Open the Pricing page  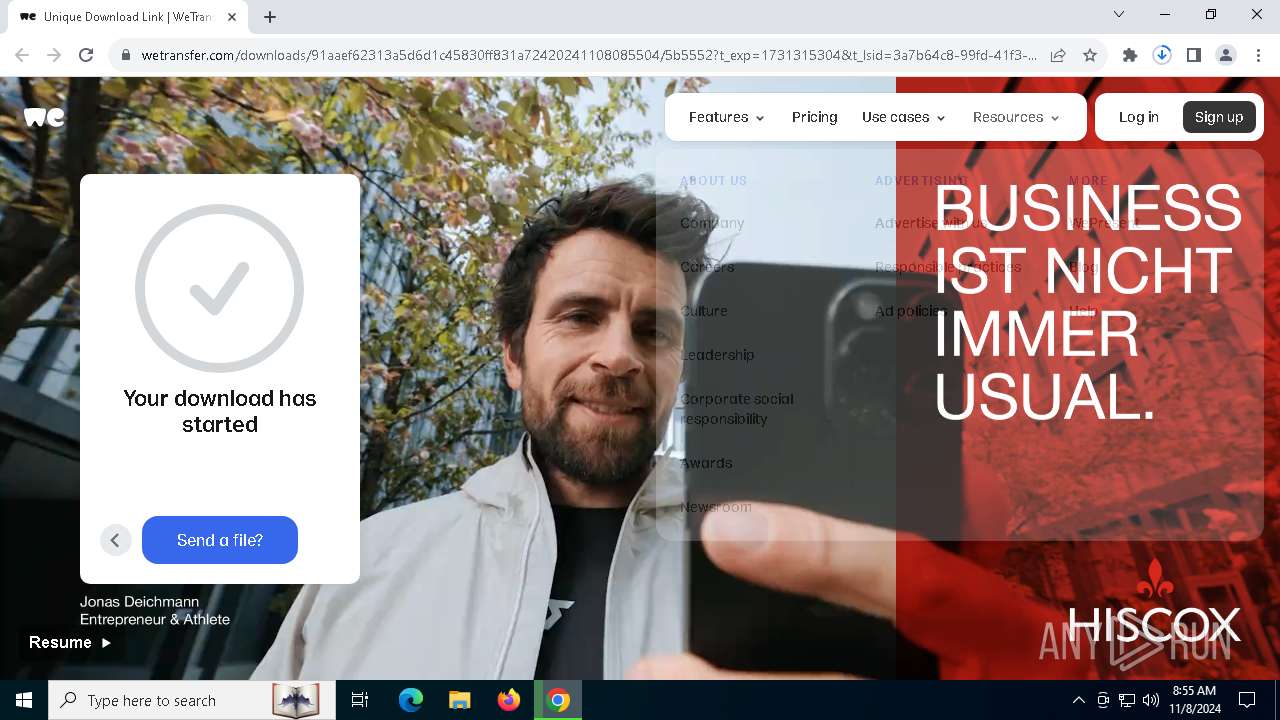814,117
